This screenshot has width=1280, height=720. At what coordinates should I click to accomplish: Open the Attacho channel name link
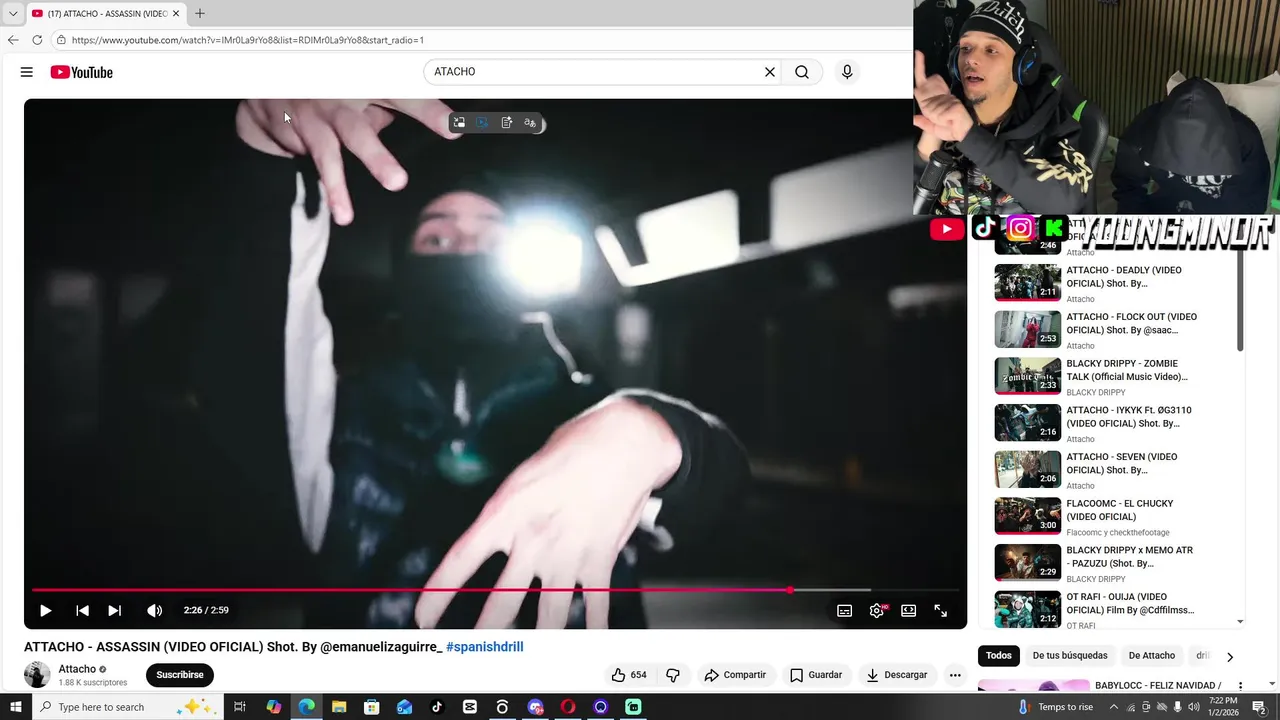click(x=77, y=669)
